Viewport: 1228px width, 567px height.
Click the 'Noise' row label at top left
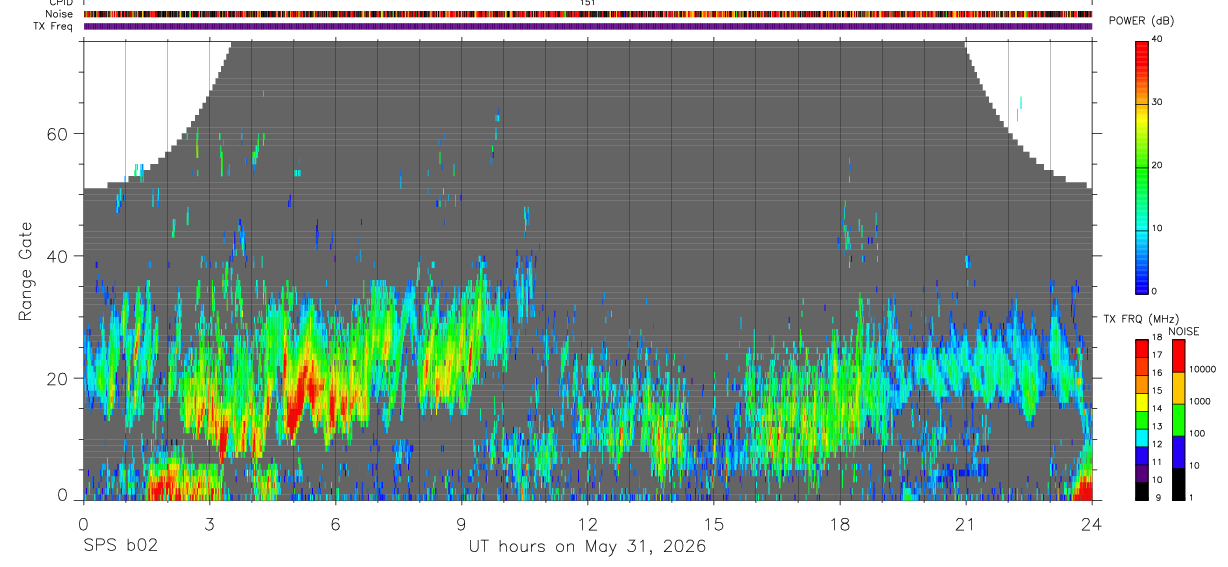coord(59,14)
